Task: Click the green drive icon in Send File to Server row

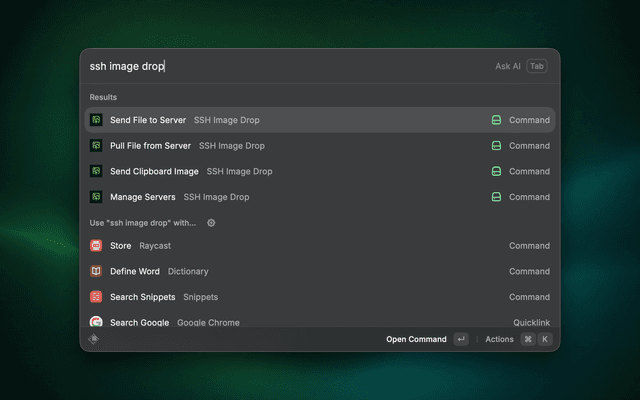Action: pyautogui.click(x=496, y=120)
